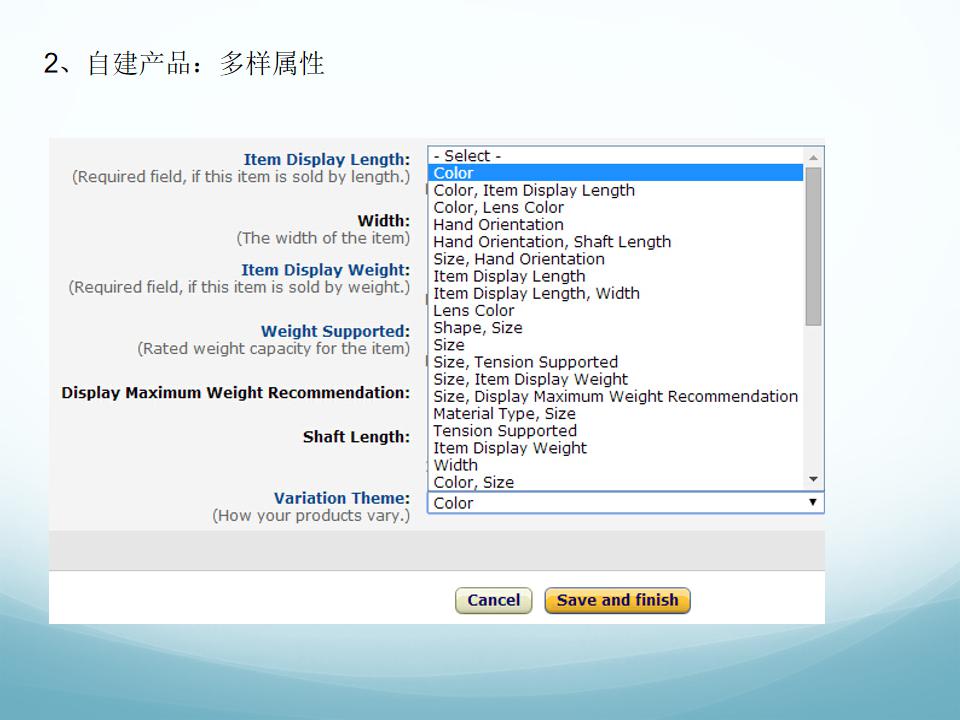
Task: Select 'Tension Supported' from the list
Action: click(x=615, y=430)
